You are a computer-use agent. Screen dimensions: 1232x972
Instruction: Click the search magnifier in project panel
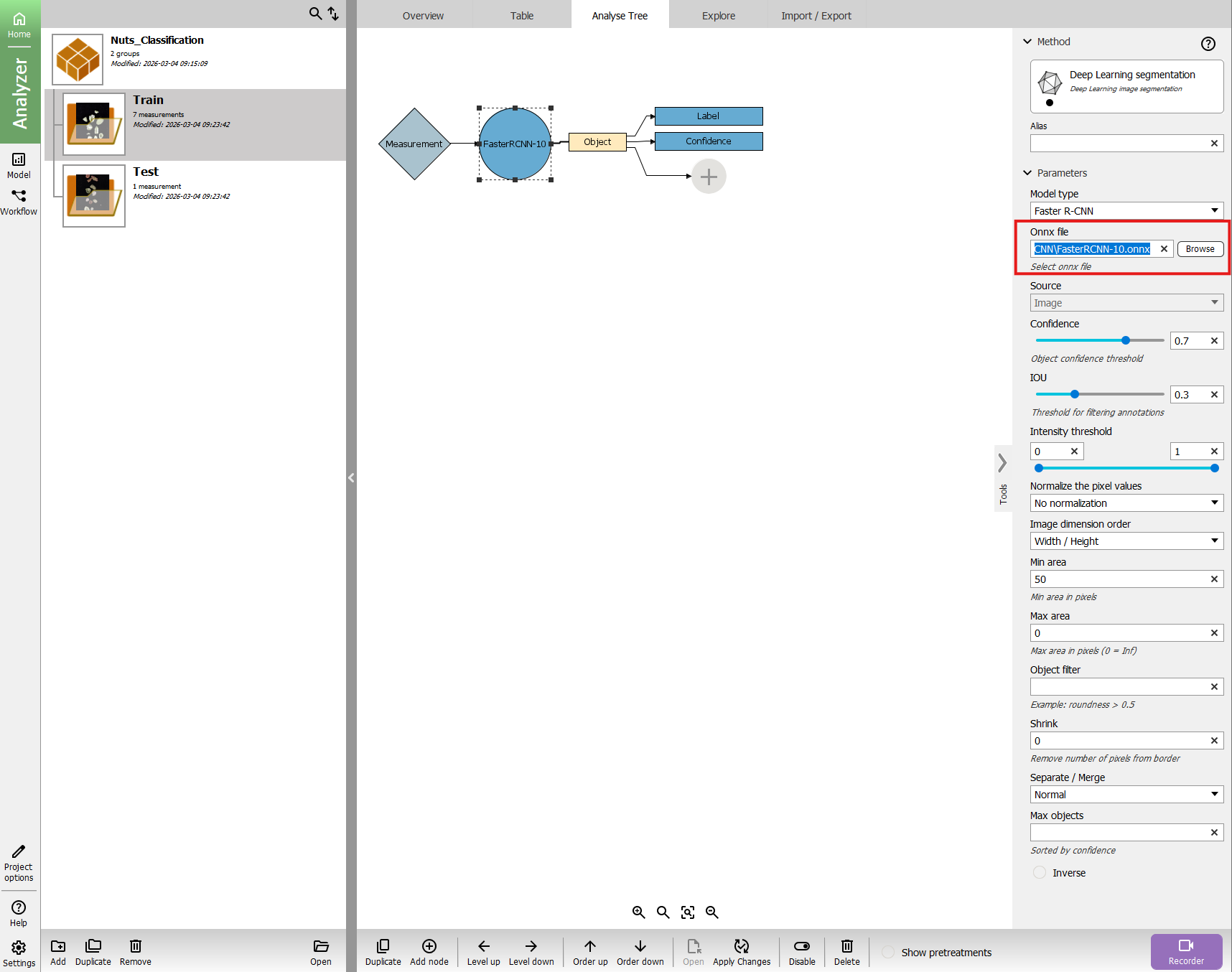315,14
